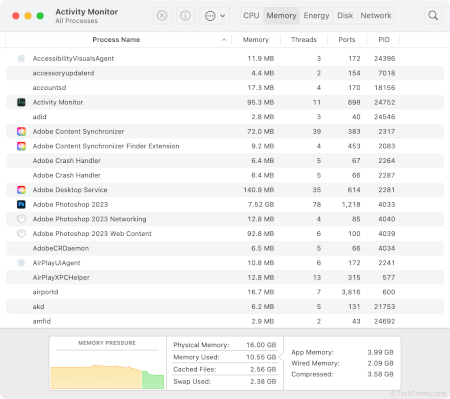This screenshot has height=399, width=450.
Task: Sort by the Threads column header
Action: (304, 40)
